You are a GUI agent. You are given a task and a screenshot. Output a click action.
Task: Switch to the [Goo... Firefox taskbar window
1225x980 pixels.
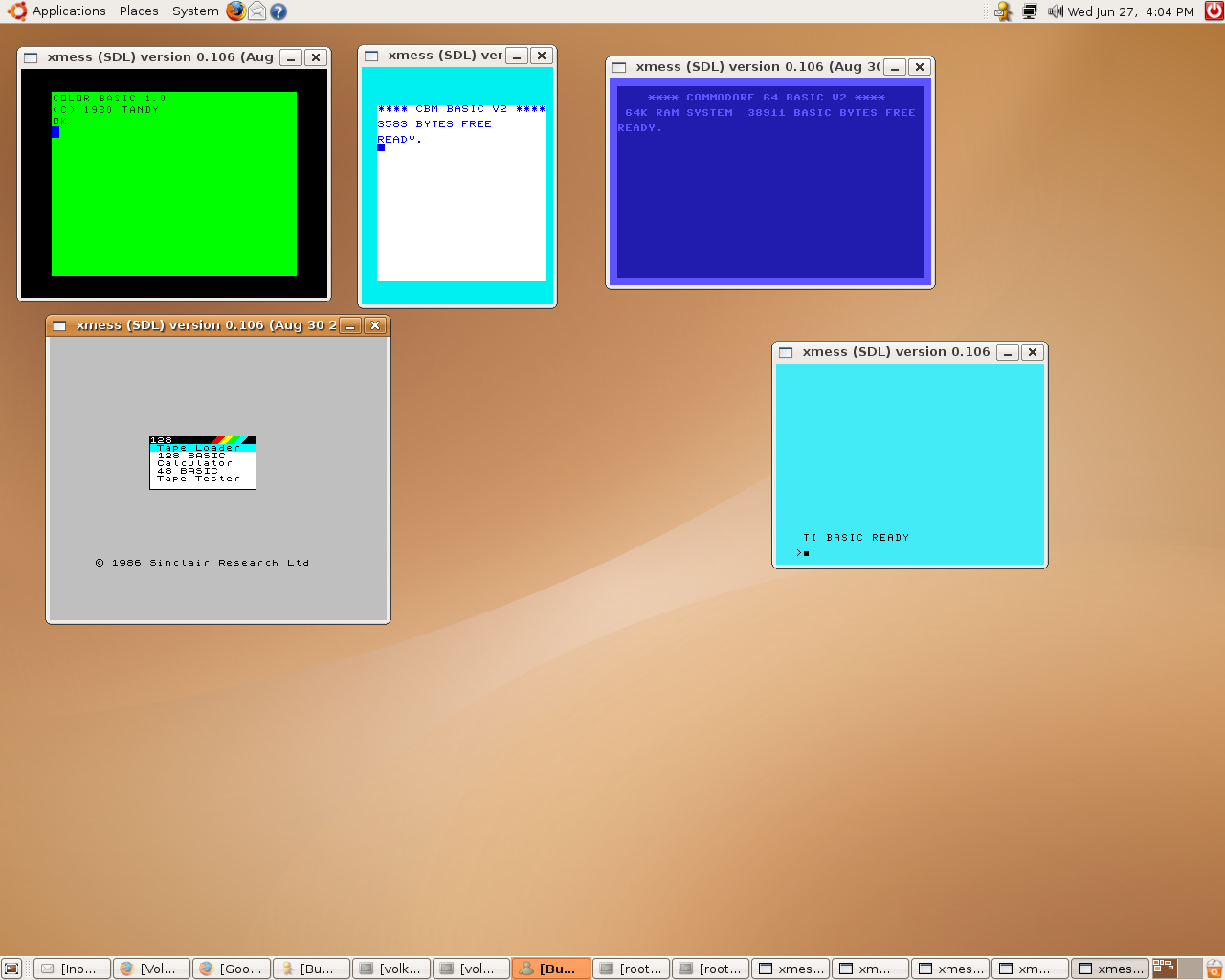click(x=232, y=969)
